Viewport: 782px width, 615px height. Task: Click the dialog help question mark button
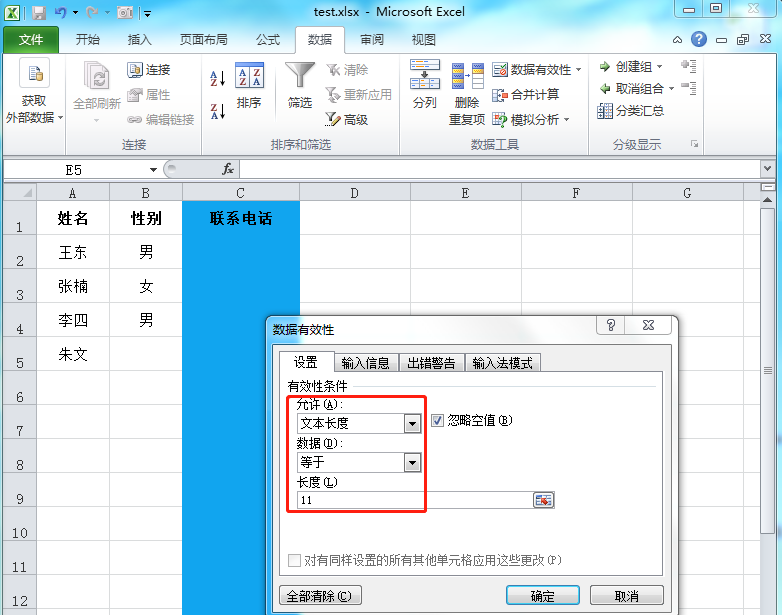pyautogui.click(x=610, y=325)
